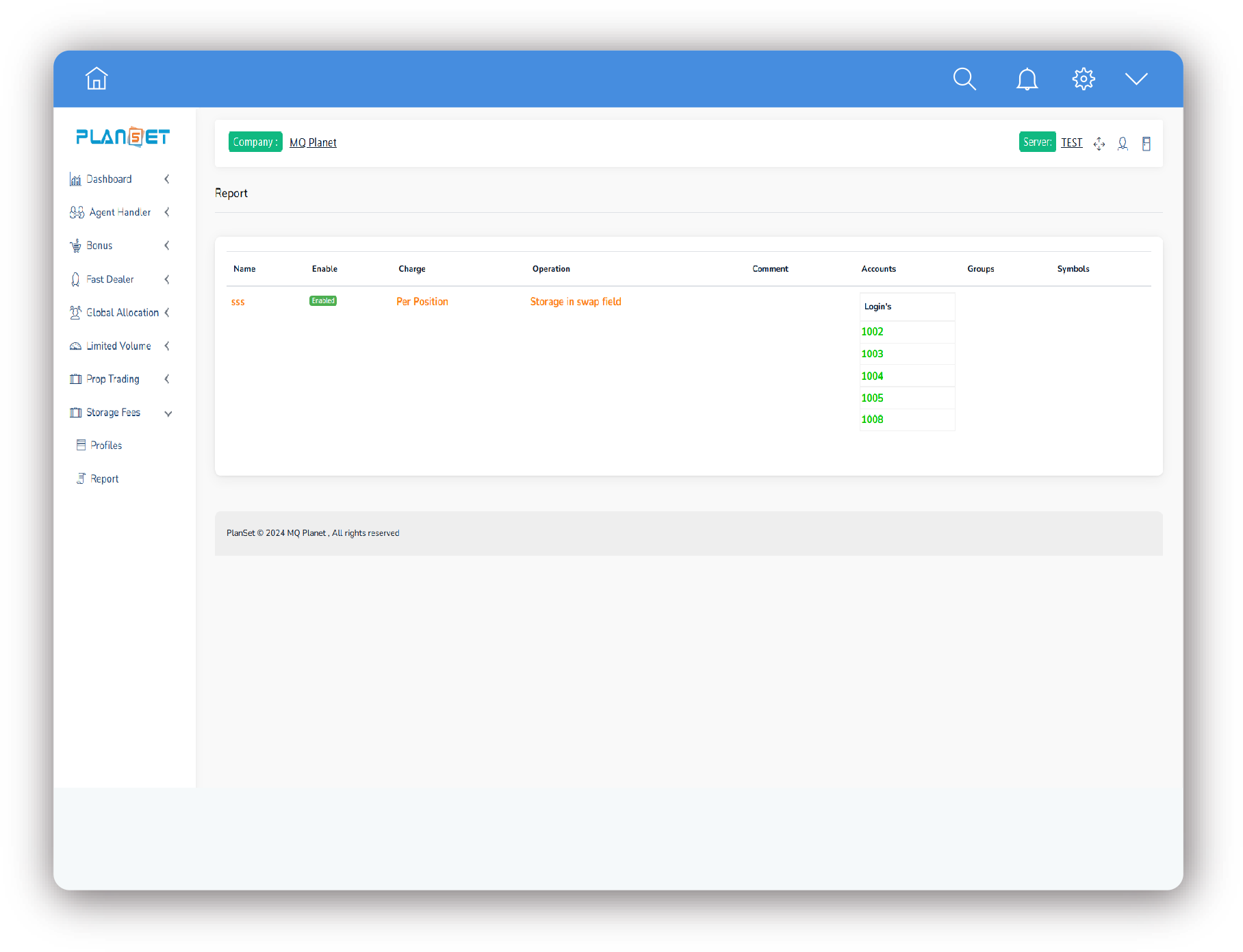Toggle the green Enabled badge for sss
Image resolution: width=1243 pixels, height=952 pixels.
point(323,301)
